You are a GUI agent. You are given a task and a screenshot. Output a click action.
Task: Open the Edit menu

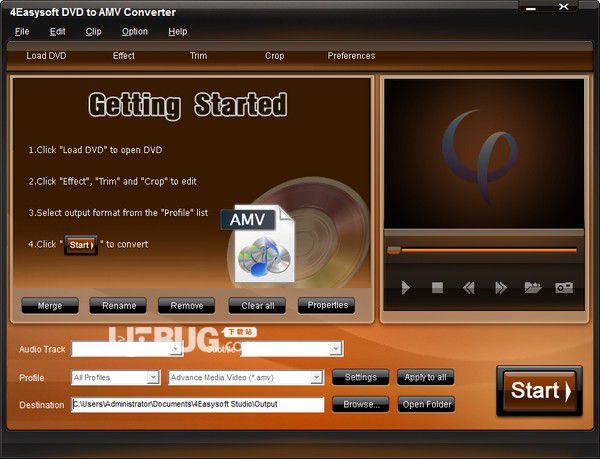[57, 32]
